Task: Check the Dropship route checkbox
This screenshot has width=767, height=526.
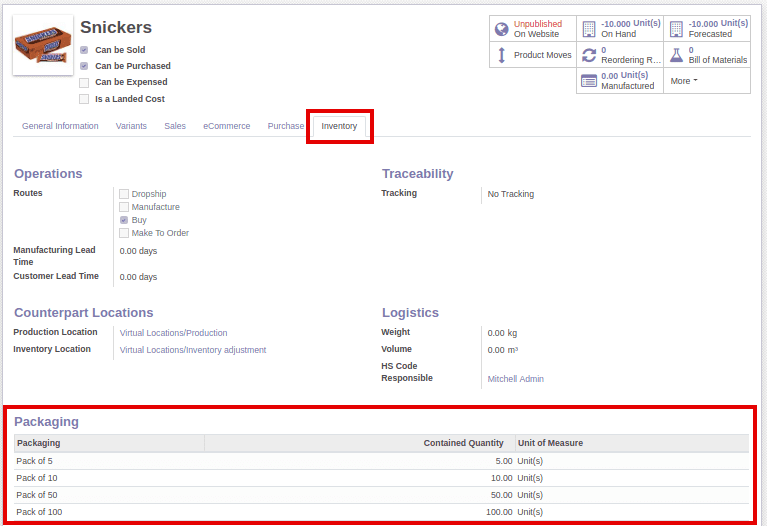Action: coord(124,194)
